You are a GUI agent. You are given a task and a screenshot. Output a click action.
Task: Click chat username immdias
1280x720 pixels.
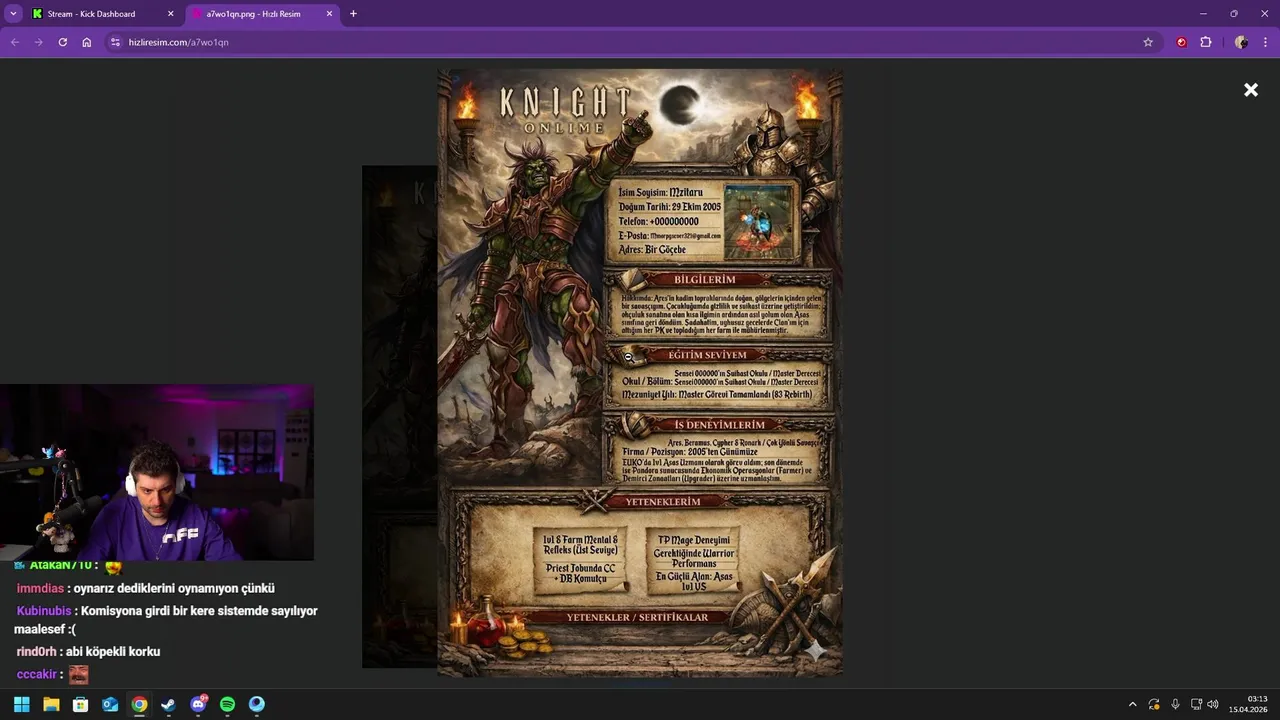click(40, 588)
